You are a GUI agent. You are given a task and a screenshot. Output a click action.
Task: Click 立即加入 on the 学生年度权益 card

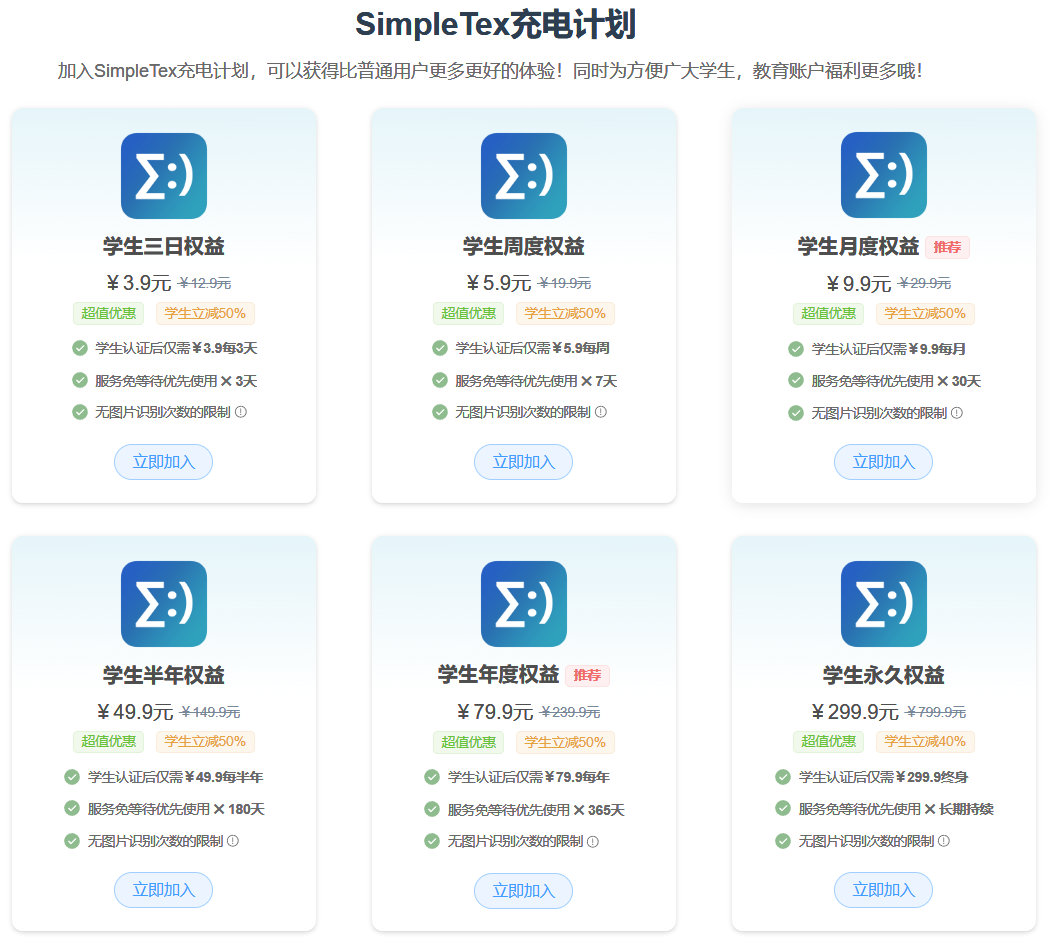(x=523, y=890)
